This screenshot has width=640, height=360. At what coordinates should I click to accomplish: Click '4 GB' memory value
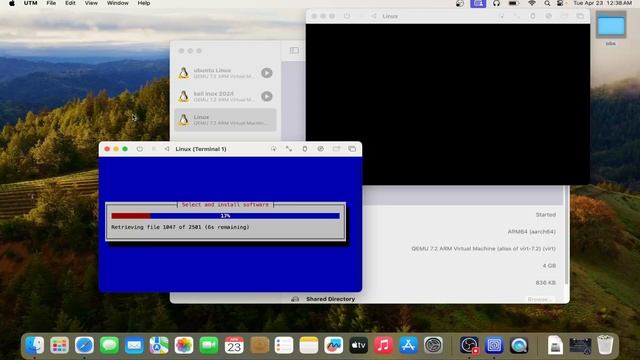tap(549, 266)
